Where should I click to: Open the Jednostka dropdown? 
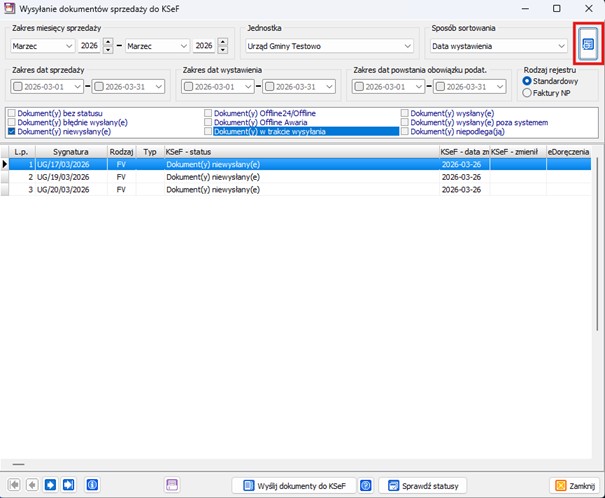point(406,46)
